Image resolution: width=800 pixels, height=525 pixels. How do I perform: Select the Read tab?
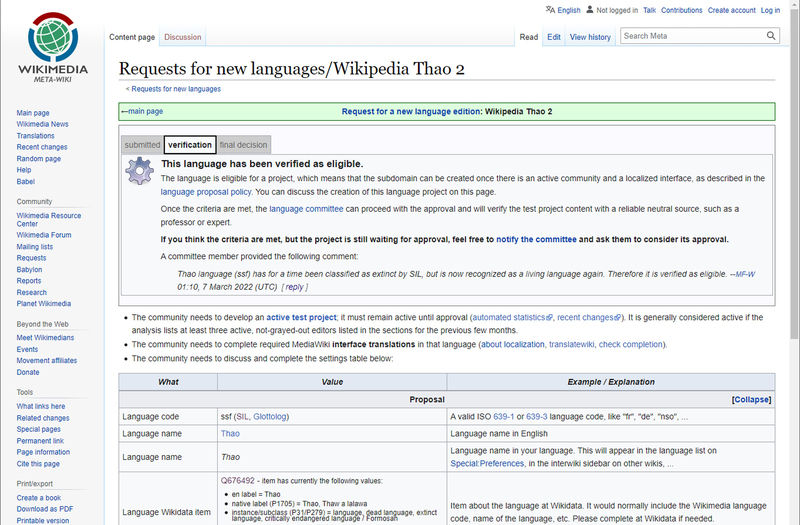coord(529,37)
